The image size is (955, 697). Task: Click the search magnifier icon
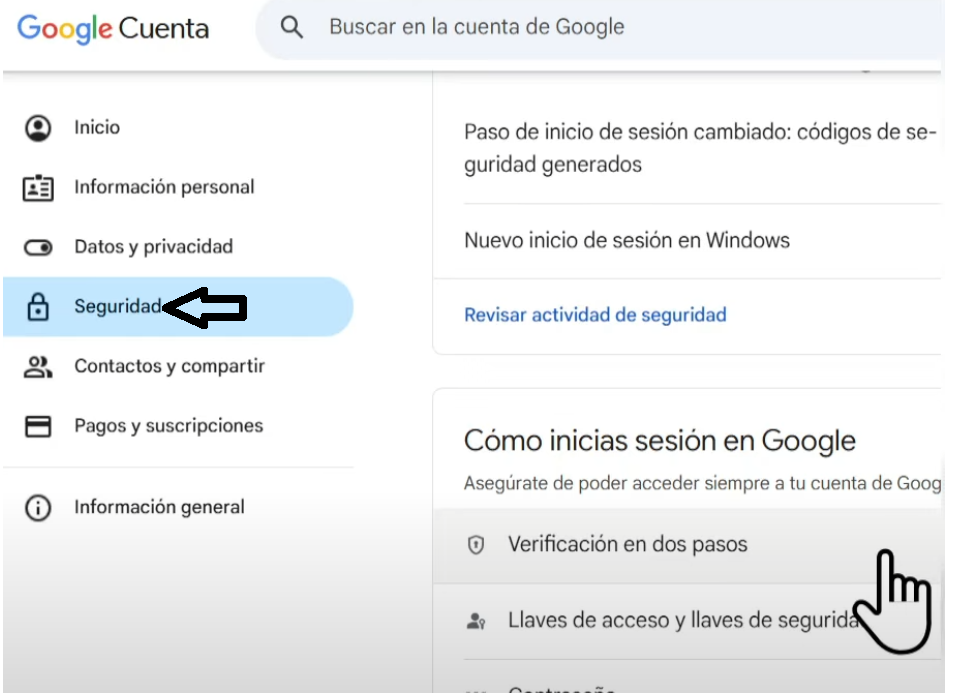pos(292,27)
